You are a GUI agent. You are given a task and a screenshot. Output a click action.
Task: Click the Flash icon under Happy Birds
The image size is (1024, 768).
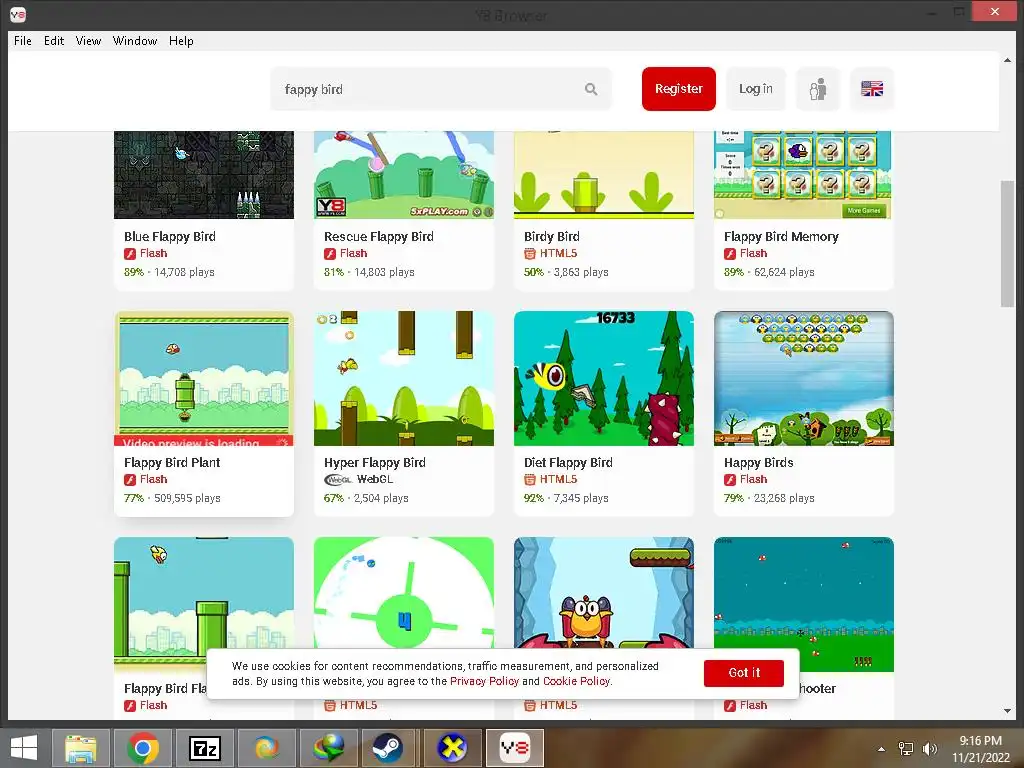729,479
